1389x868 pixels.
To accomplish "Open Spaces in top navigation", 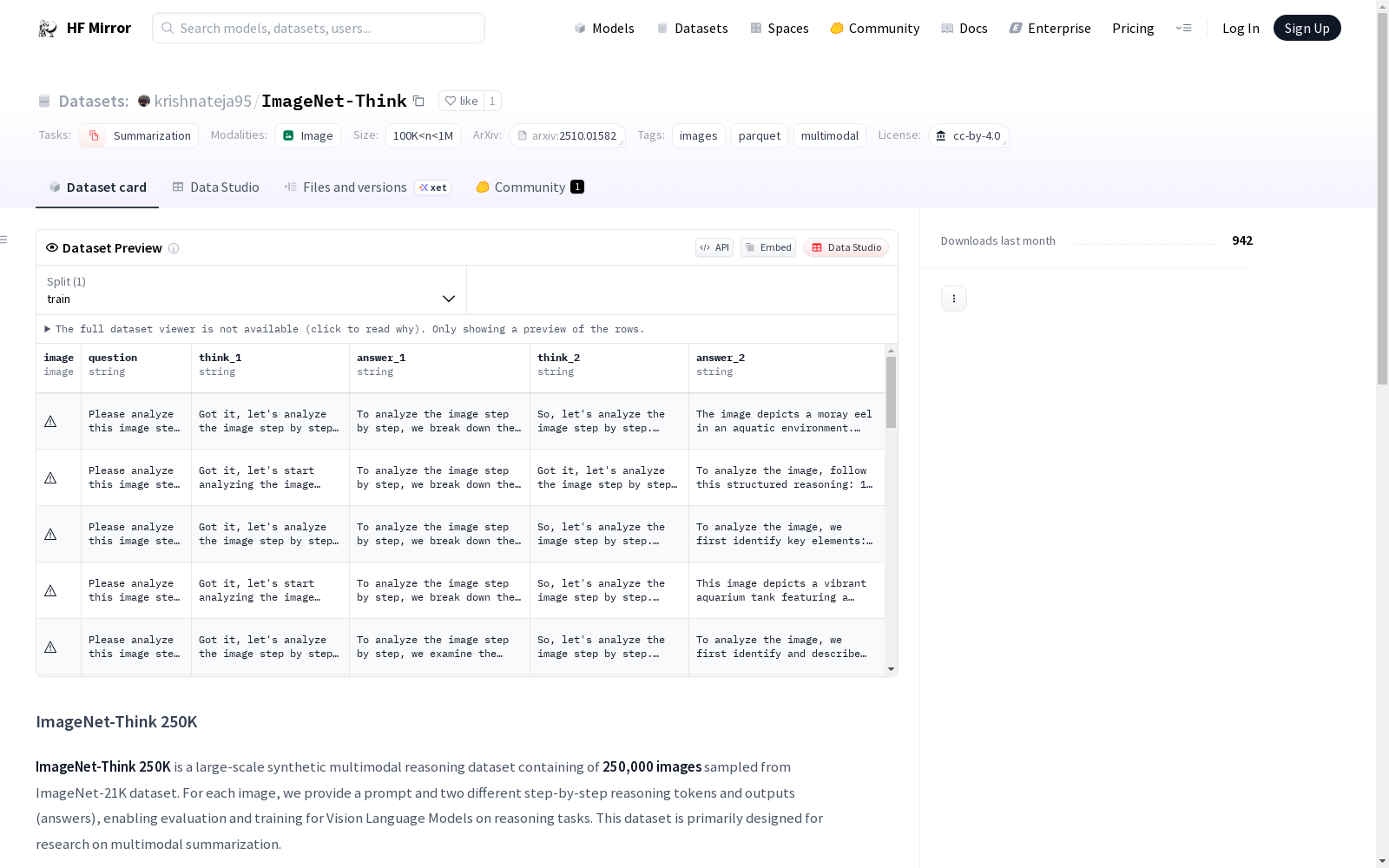I will click(x=780, y=29).
